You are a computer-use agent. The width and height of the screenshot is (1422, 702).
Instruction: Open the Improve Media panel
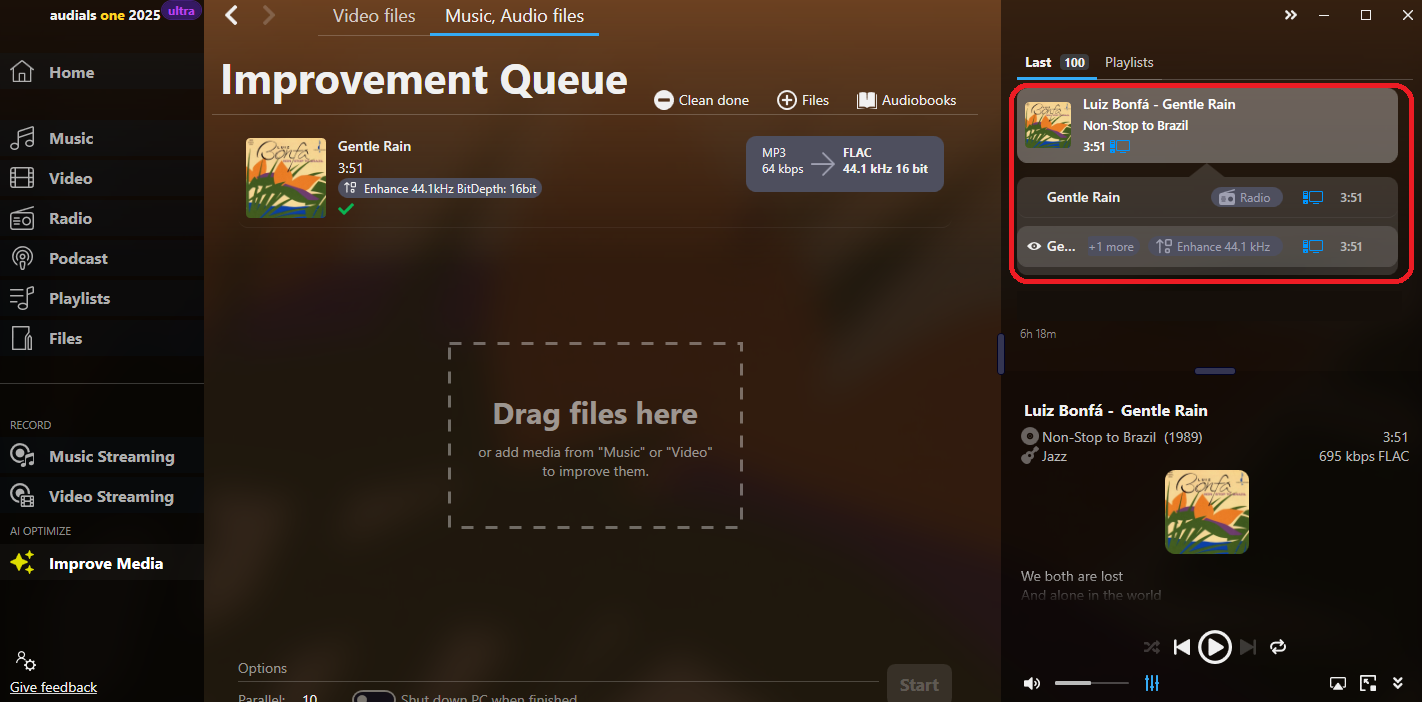pyautogui.click(x=106, y=563)
